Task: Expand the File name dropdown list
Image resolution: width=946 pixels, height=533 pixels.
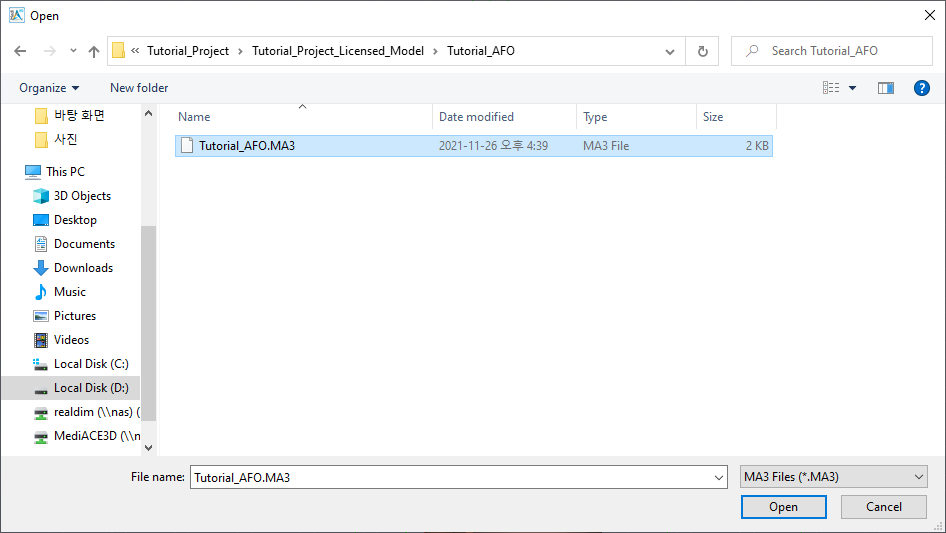Action: [719, 477]
